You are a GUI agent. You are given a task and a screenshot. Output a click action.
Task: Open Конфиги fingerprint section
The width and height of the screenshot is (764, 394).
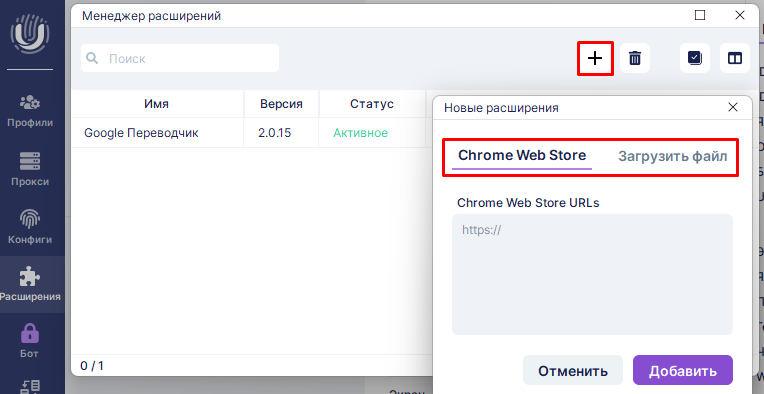pyautogui.click(x=30, y=227)
